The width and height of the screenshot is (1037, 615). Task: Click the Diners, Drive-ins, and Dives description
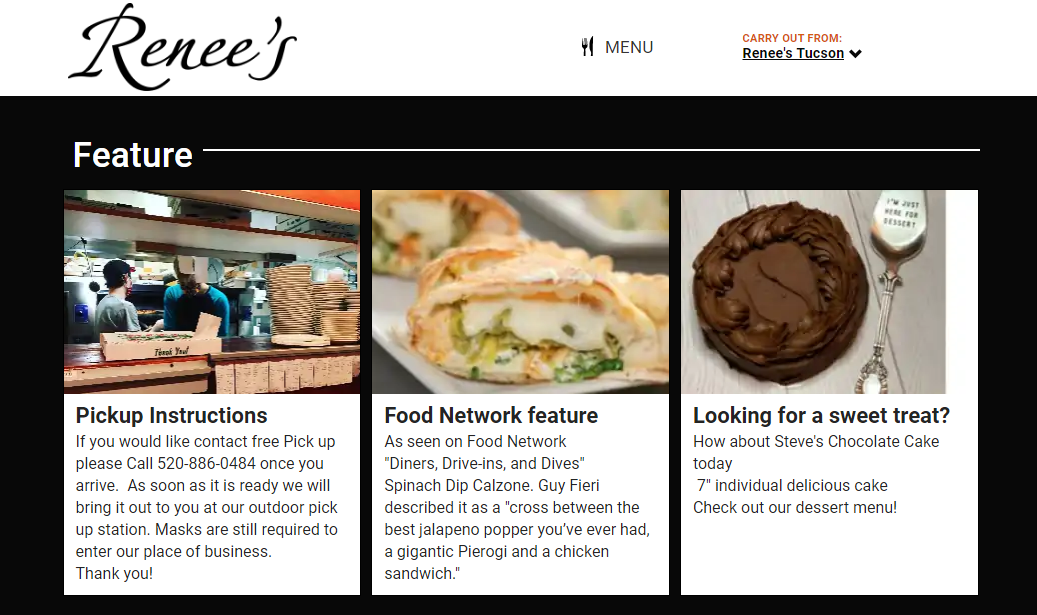click(x=484, y=464)
